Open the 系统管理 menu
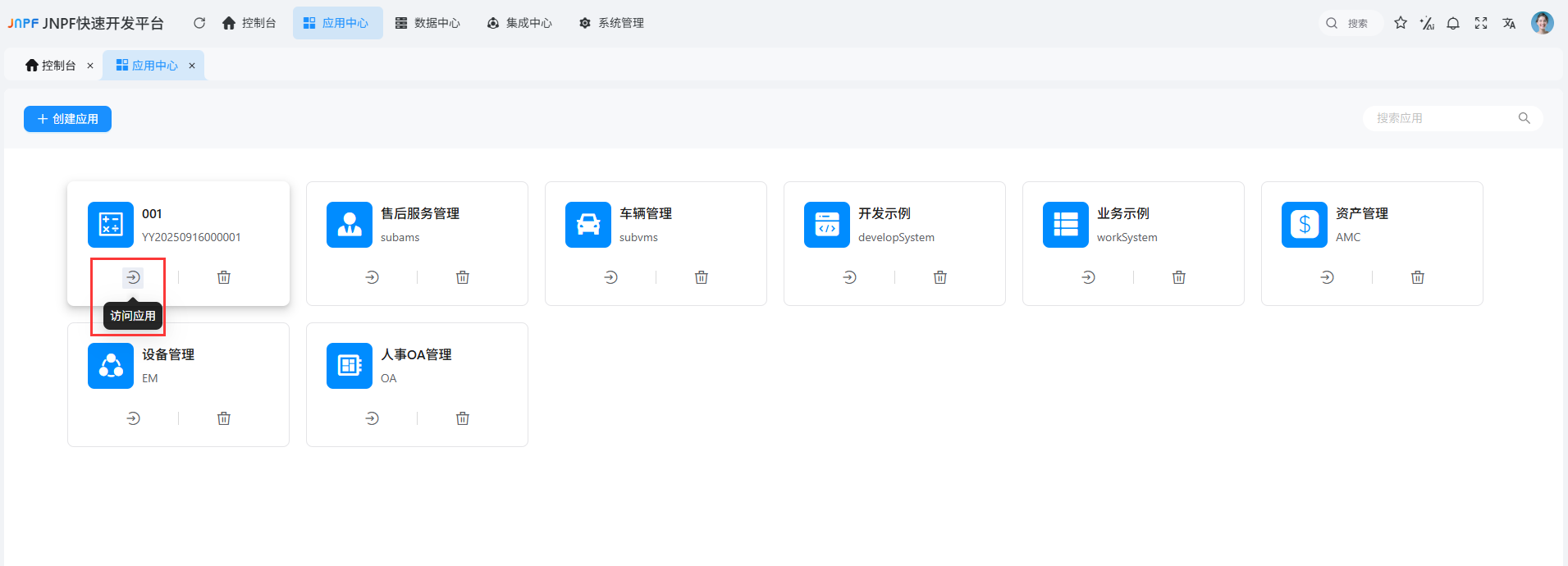This screenshot has height=566, width=1568. click(x=611, y=23)
